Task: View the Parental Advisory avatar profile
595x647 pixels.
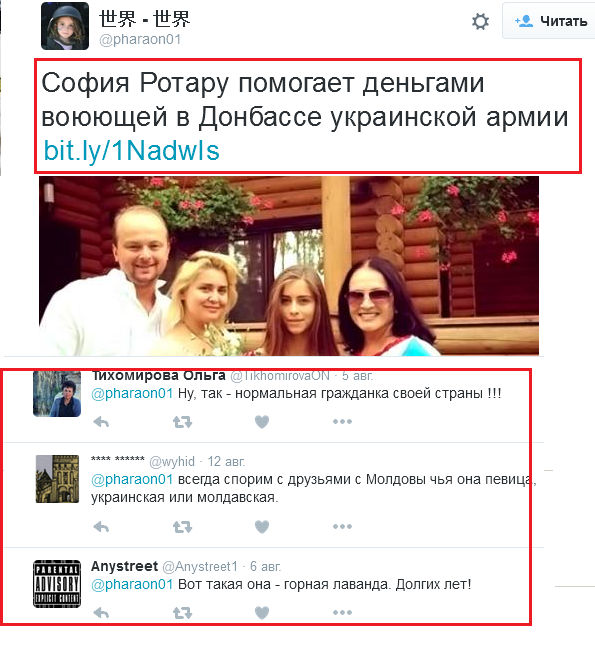Action: pyautogui.click(x=57, y=584)
